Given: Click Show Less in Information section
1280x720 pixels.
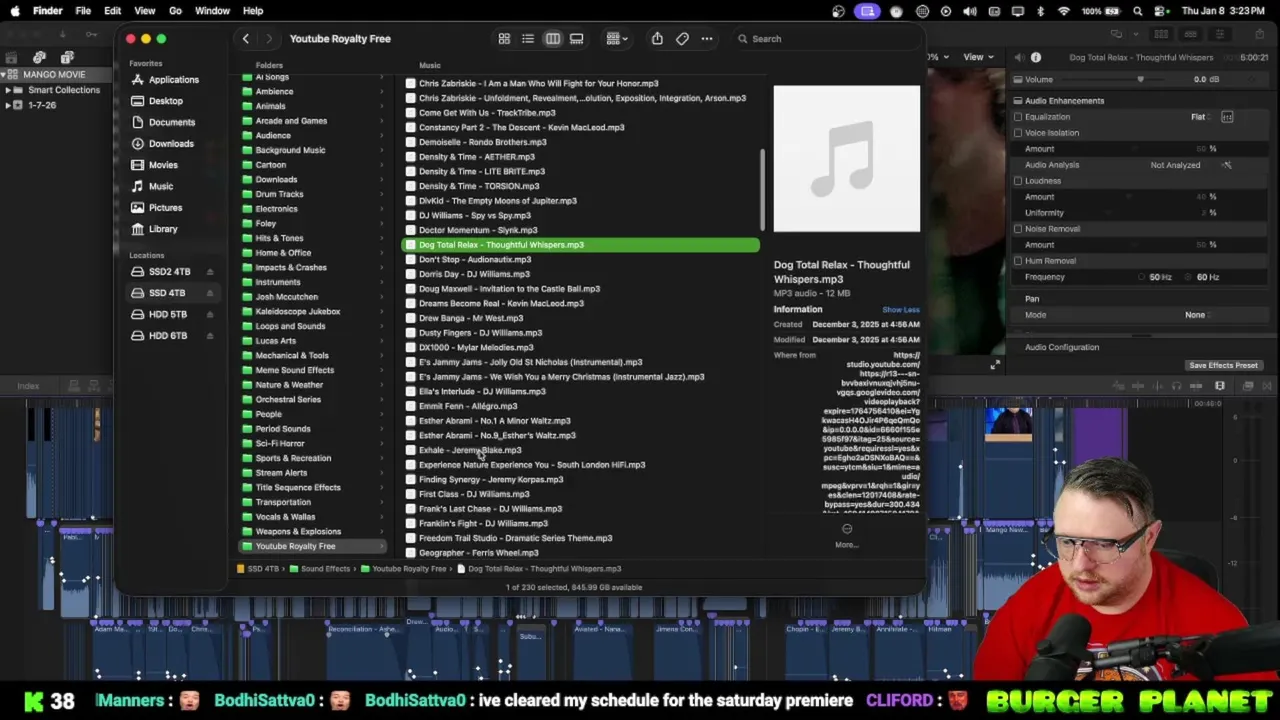Looking at the screenshot, I should pos(900,310).
